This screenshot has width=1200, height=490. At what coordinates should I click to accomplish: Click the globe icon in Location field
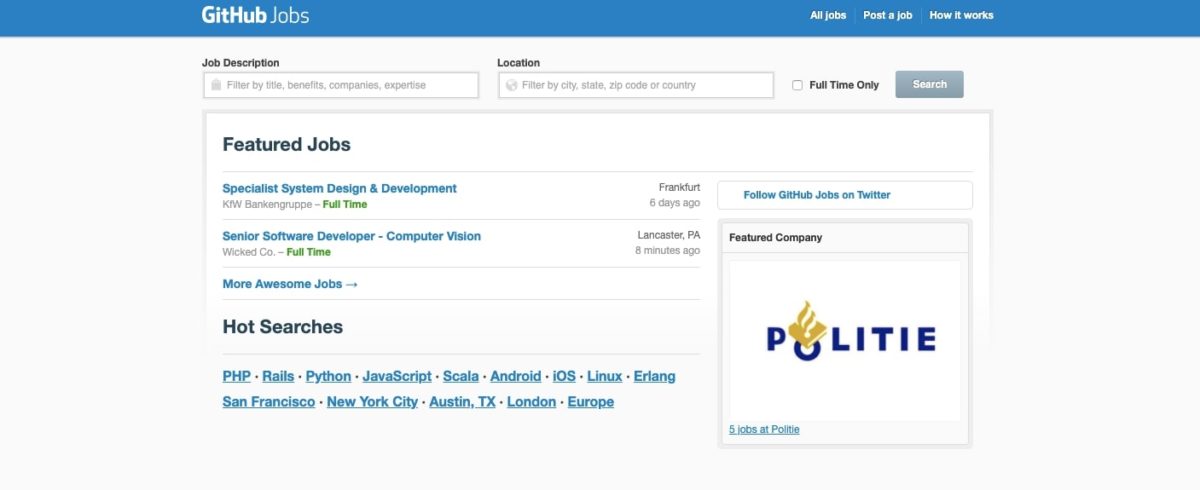pyautogui.click(x=511, y=85)
